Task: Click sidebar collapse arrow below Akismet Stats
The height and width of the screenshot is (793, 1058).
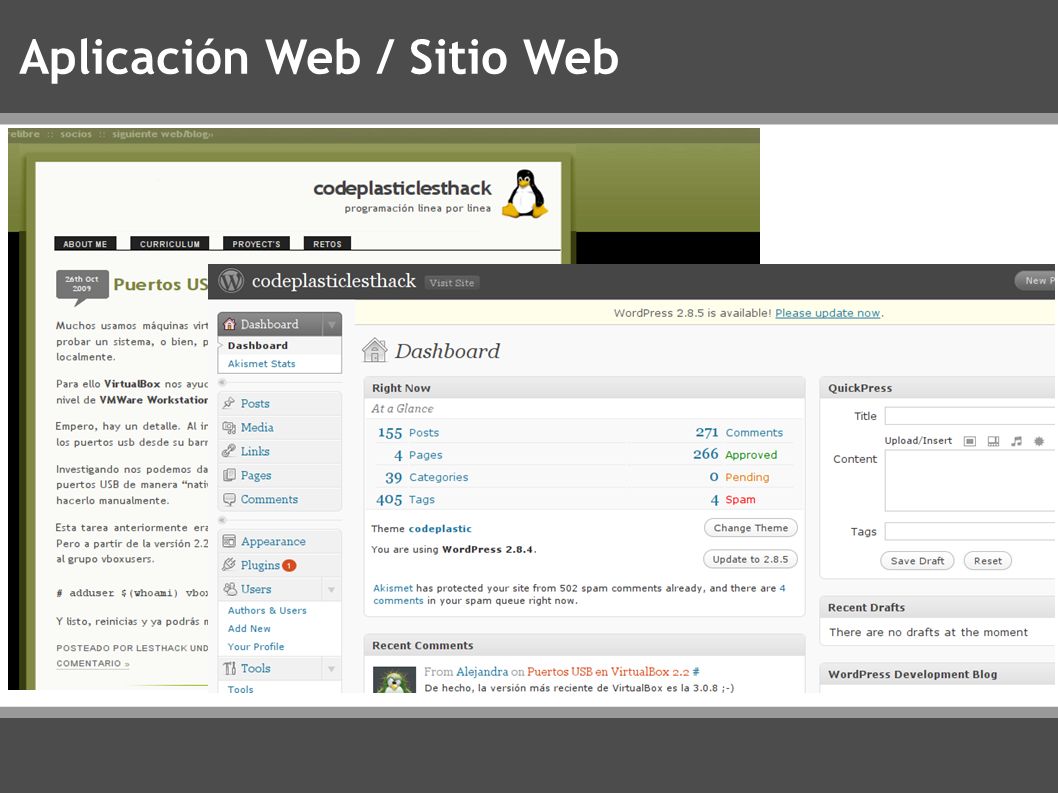Action: click(x=222, y=382)
